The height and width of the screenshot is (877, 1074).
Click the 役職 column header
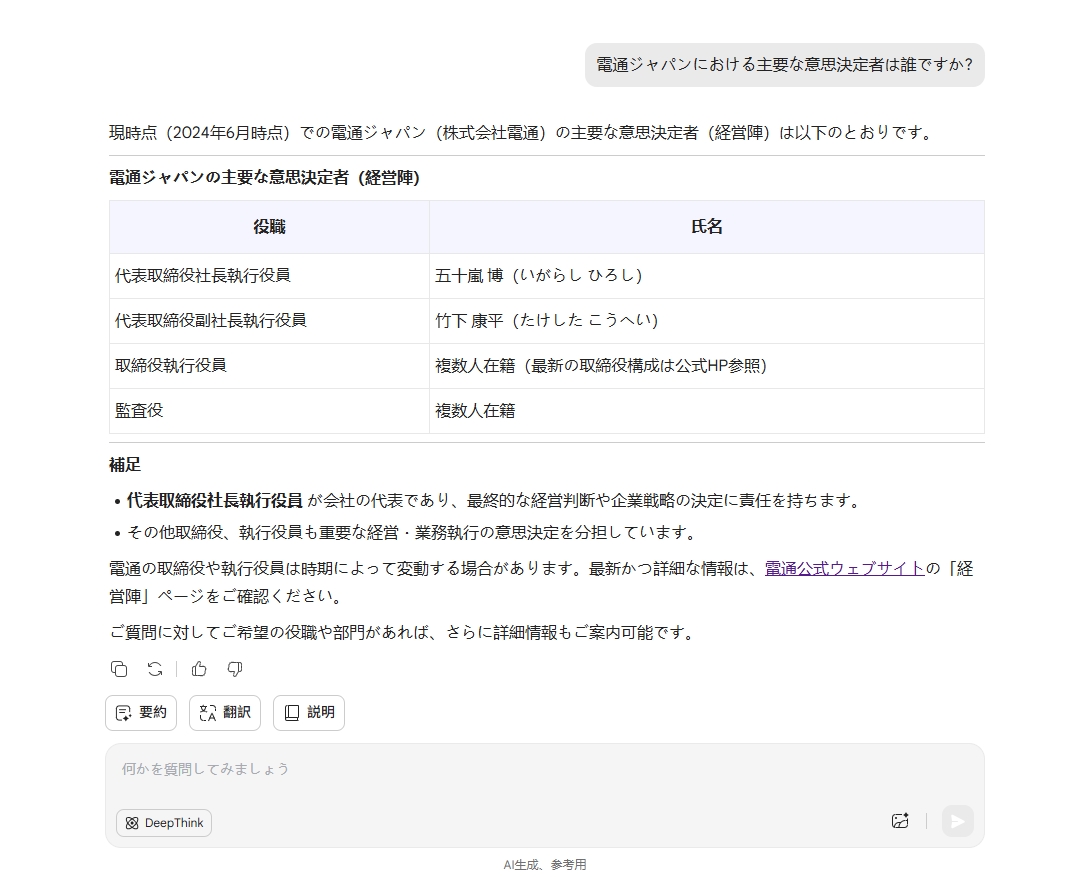pos(269,227)
